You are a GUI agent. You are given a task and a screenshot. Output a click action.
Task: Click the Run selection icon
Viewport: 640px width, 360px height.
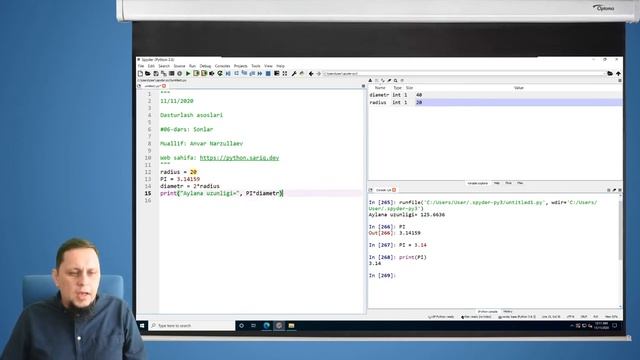coord(212,73)
